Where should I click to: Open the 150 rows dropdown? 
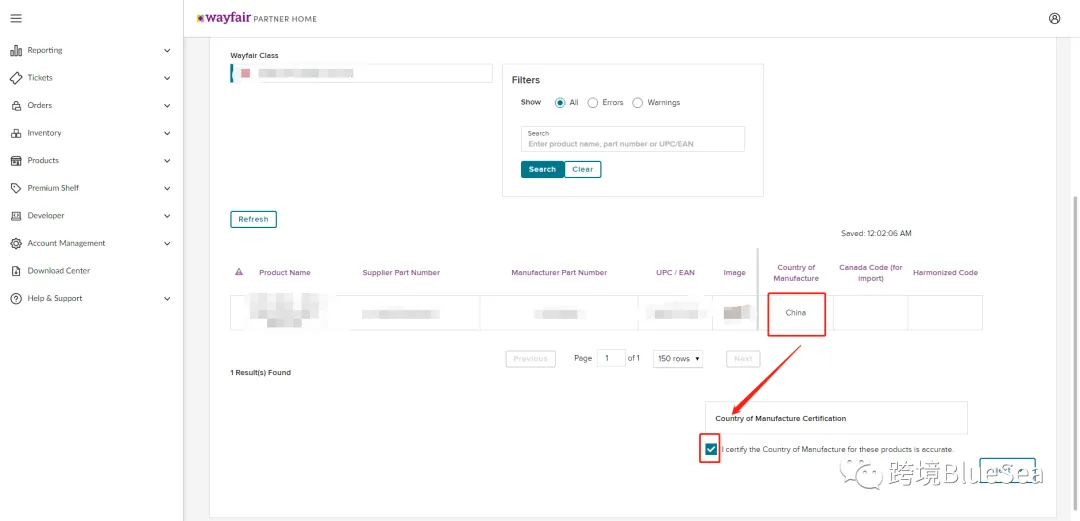678,358
